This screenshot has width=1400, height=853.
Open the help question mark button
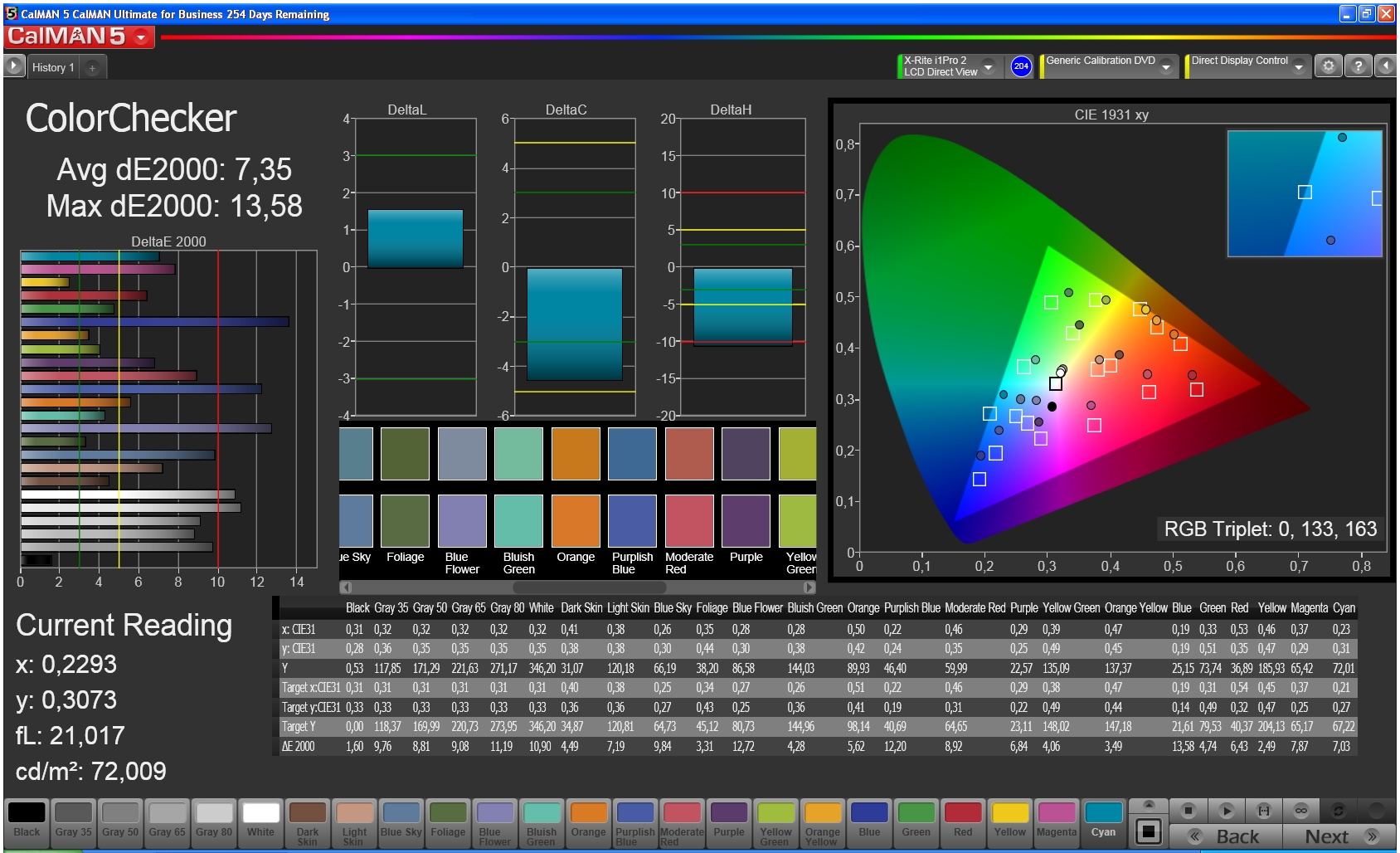pyautogui.click(x=1358, y=66)
